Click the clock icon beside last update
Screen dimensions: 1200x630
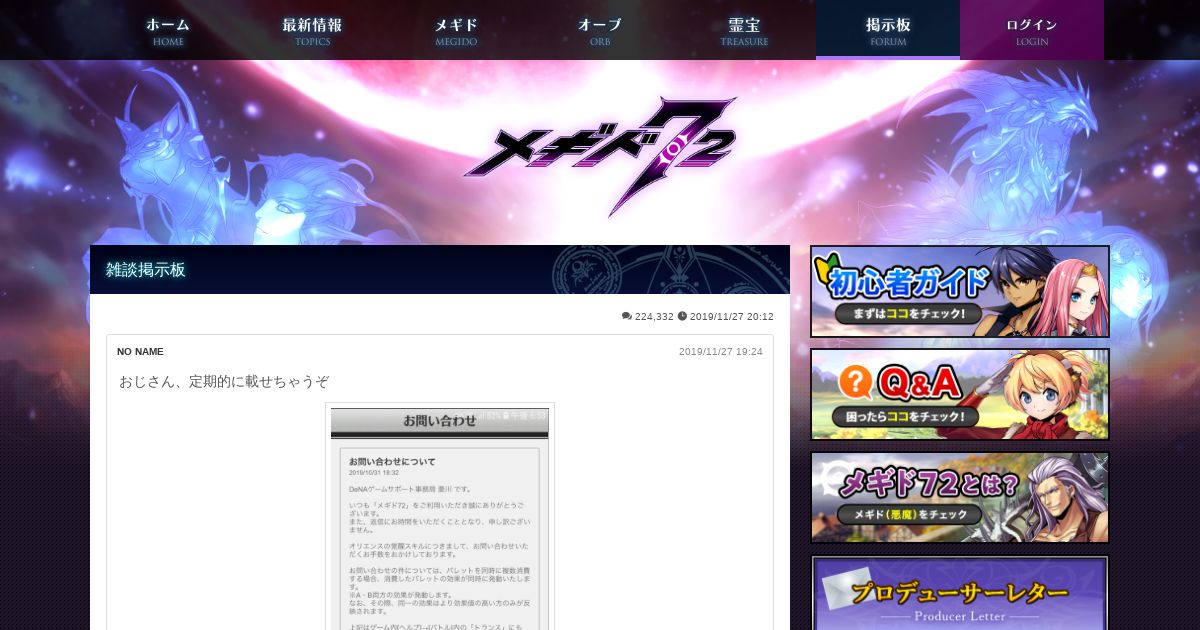click(x=682, y=316)
